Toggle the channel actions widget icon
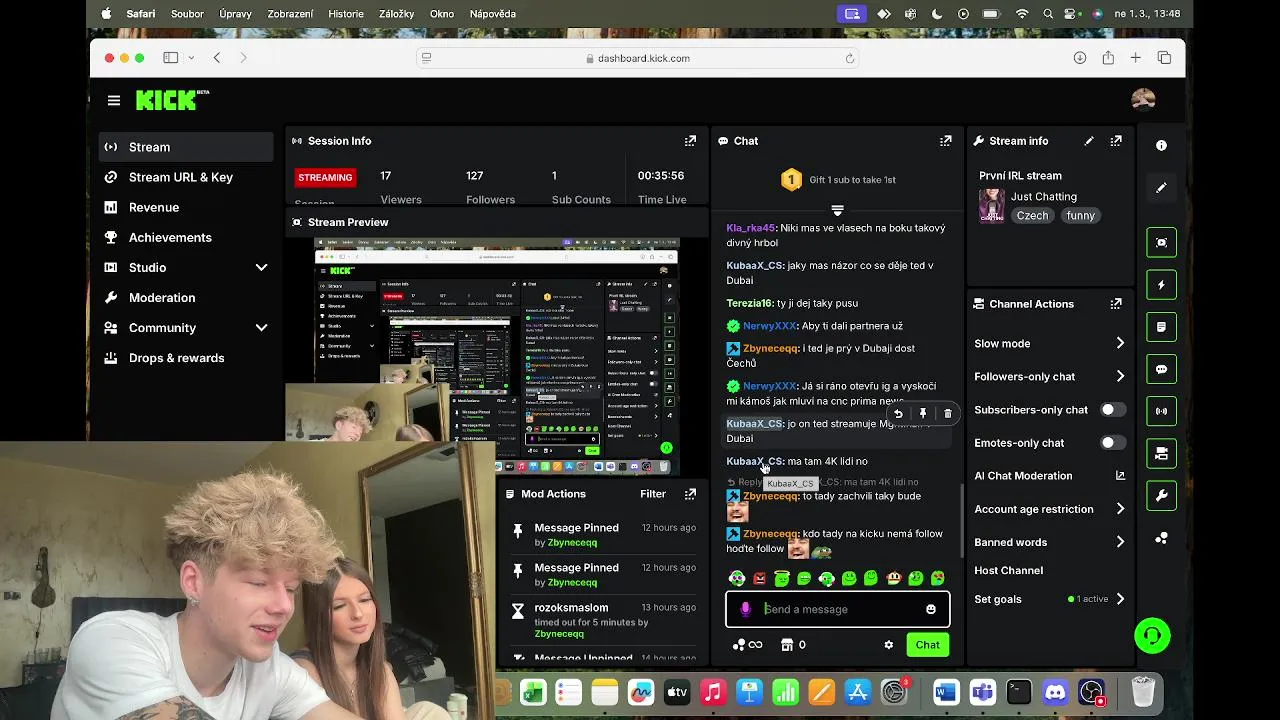This screenshot has height=720, width=1280. 1161,453
